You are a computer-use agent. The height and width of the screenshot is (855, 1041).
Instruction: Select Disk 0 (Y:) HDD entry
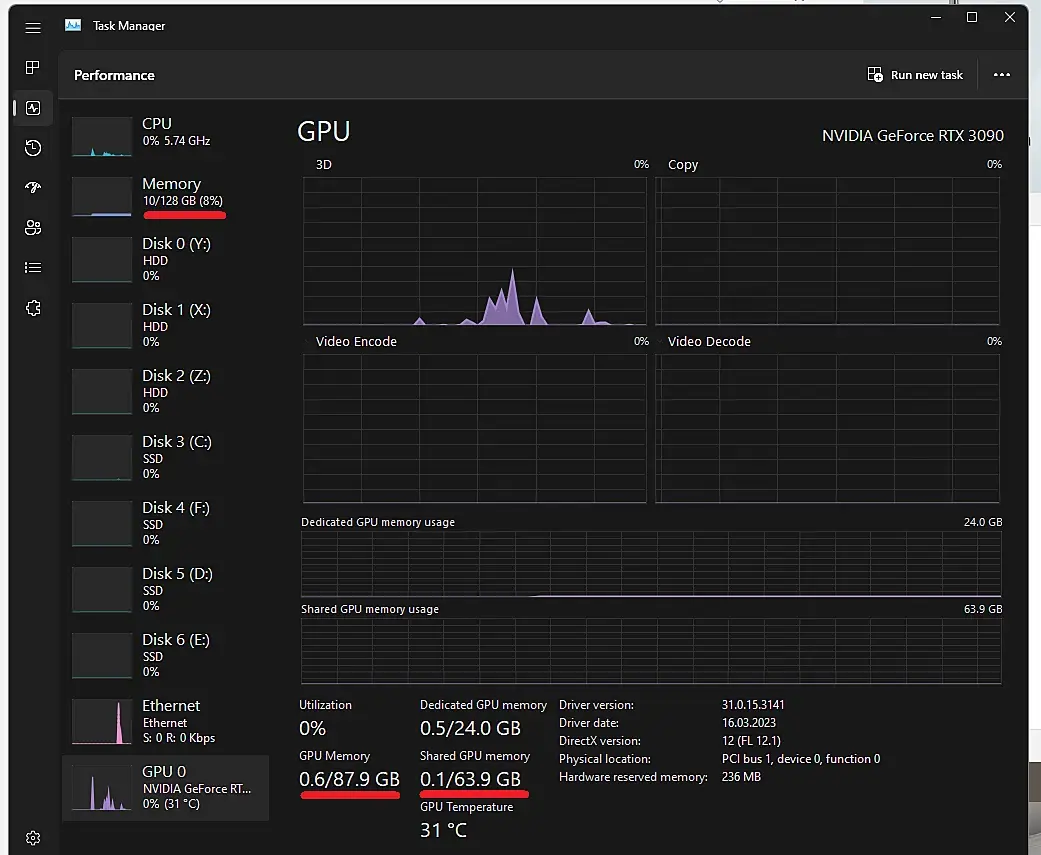pos(165,258)
